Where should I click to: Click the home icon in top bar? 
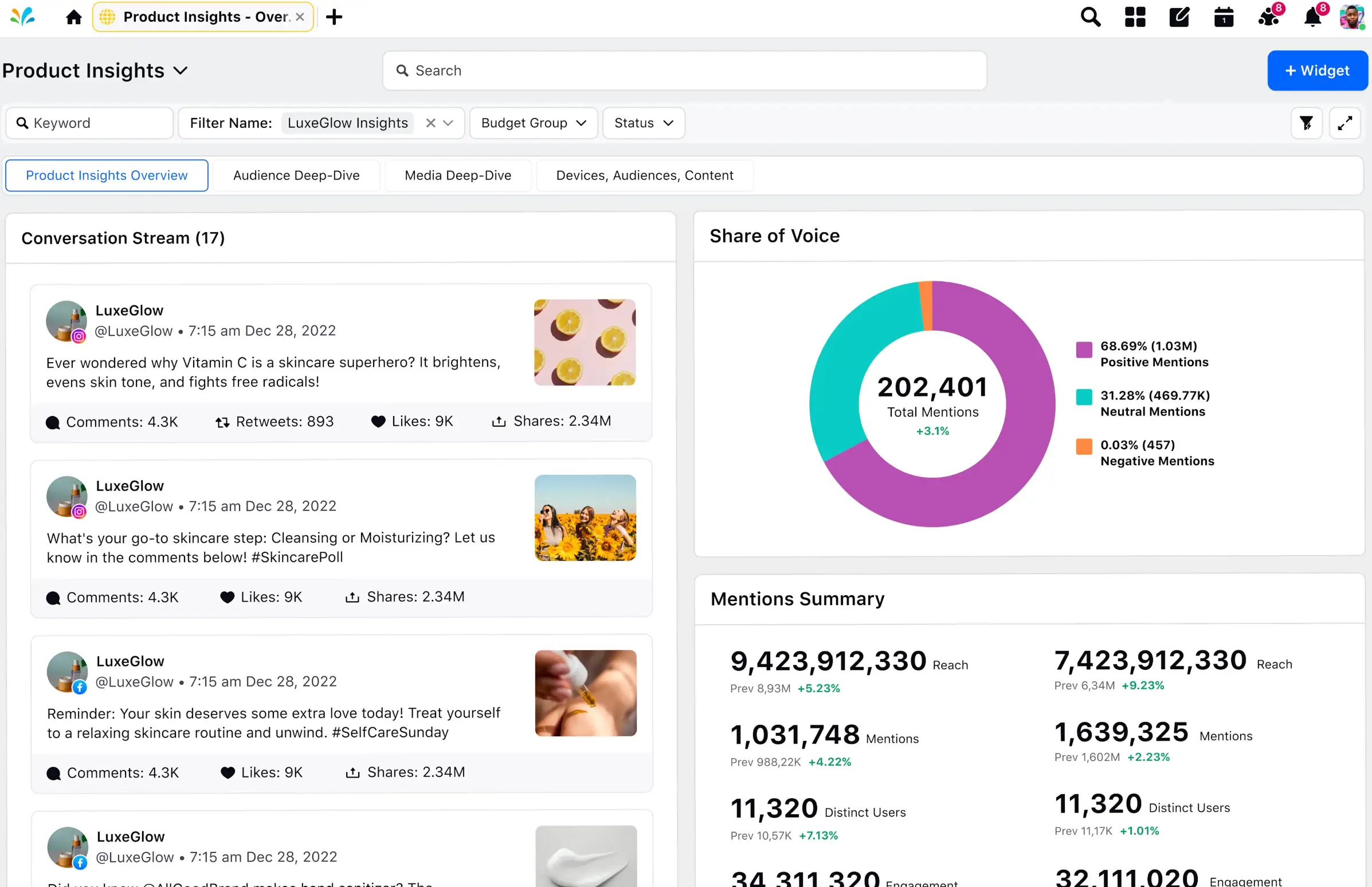[74, 17]
